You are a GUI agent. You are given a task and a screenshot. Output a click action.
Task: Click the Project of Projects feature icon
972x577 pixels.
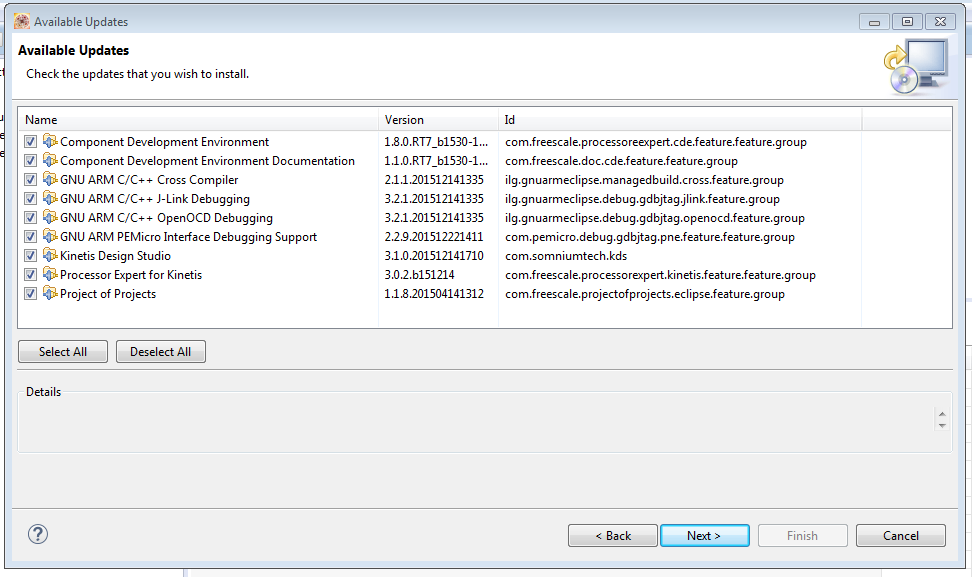pos(50,293)
